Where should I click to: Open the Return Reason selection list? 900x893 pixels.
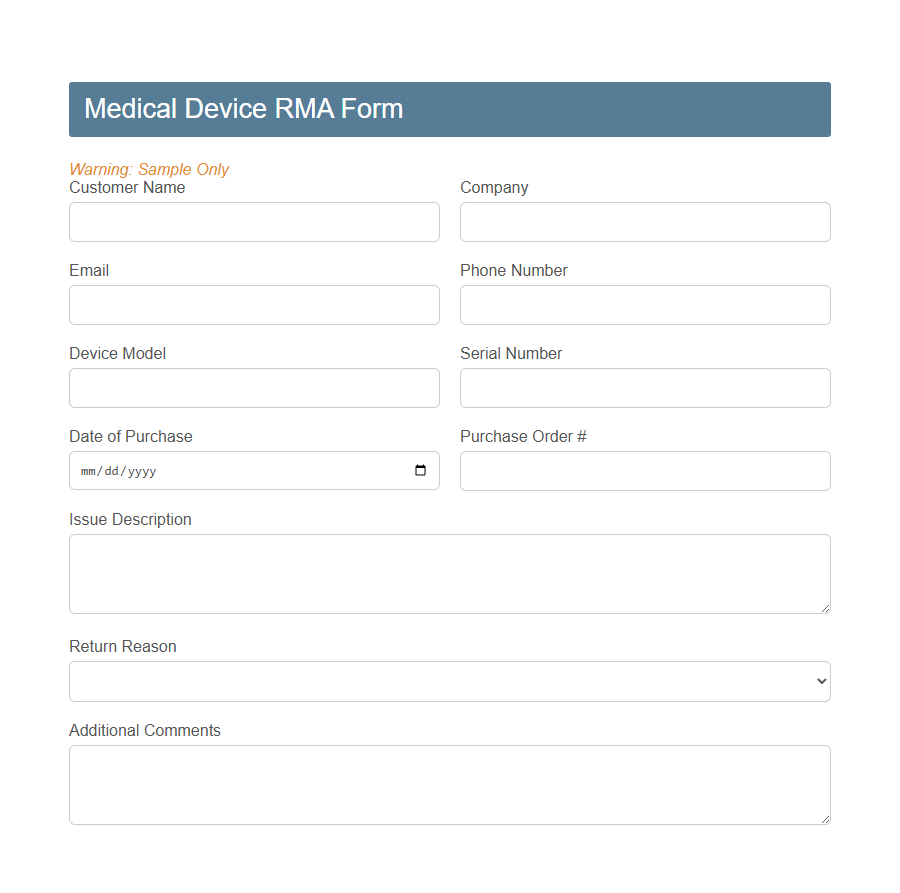point(450,681)
